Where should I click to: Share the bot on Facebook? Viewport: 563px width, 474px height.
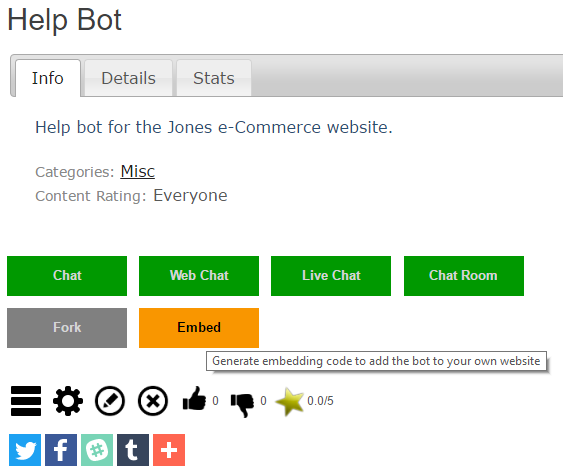point(61,450)
